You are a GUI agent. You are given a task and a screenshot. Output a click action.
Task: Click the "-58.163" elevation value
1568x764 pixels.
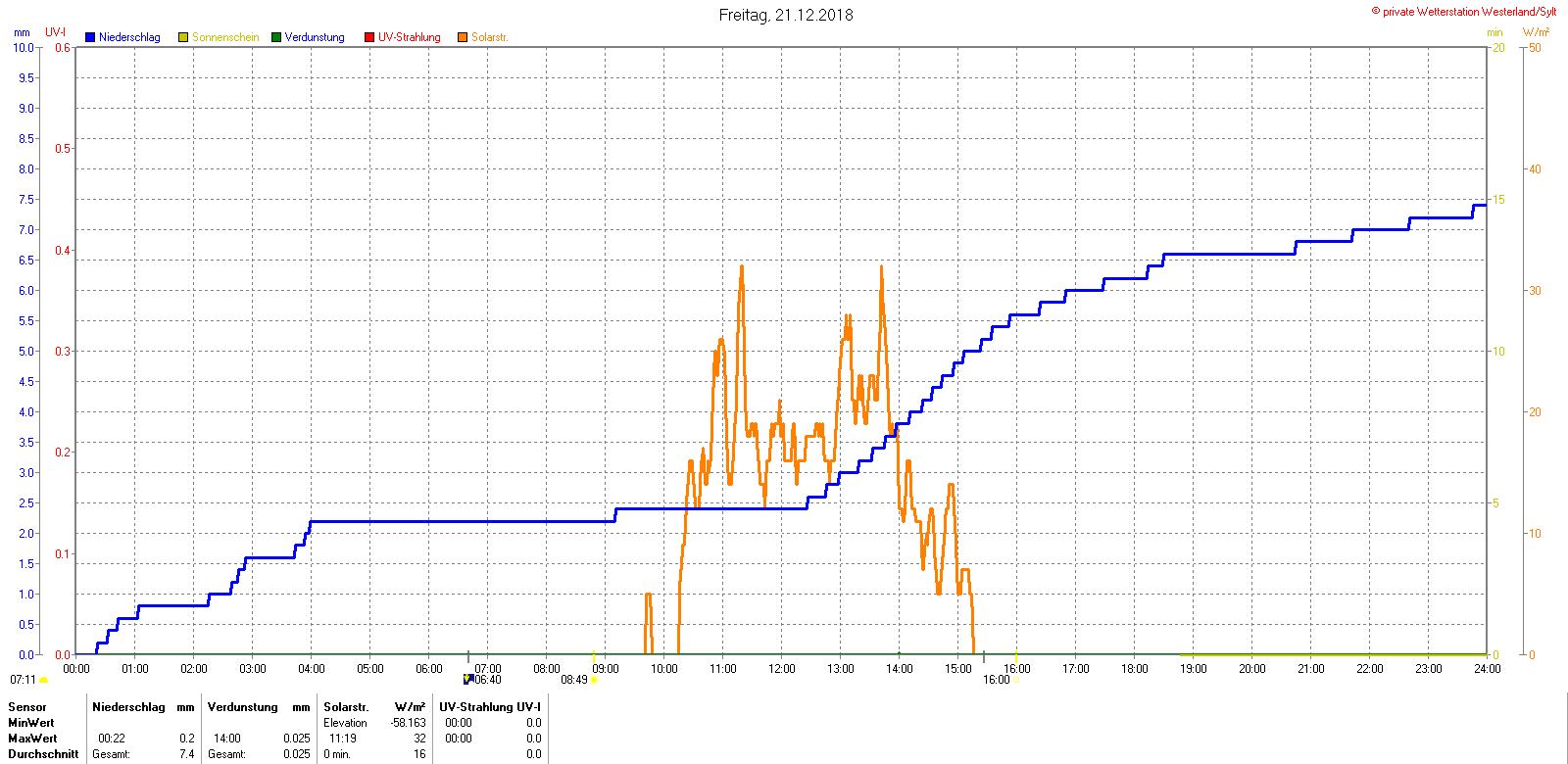pos(409,723)
